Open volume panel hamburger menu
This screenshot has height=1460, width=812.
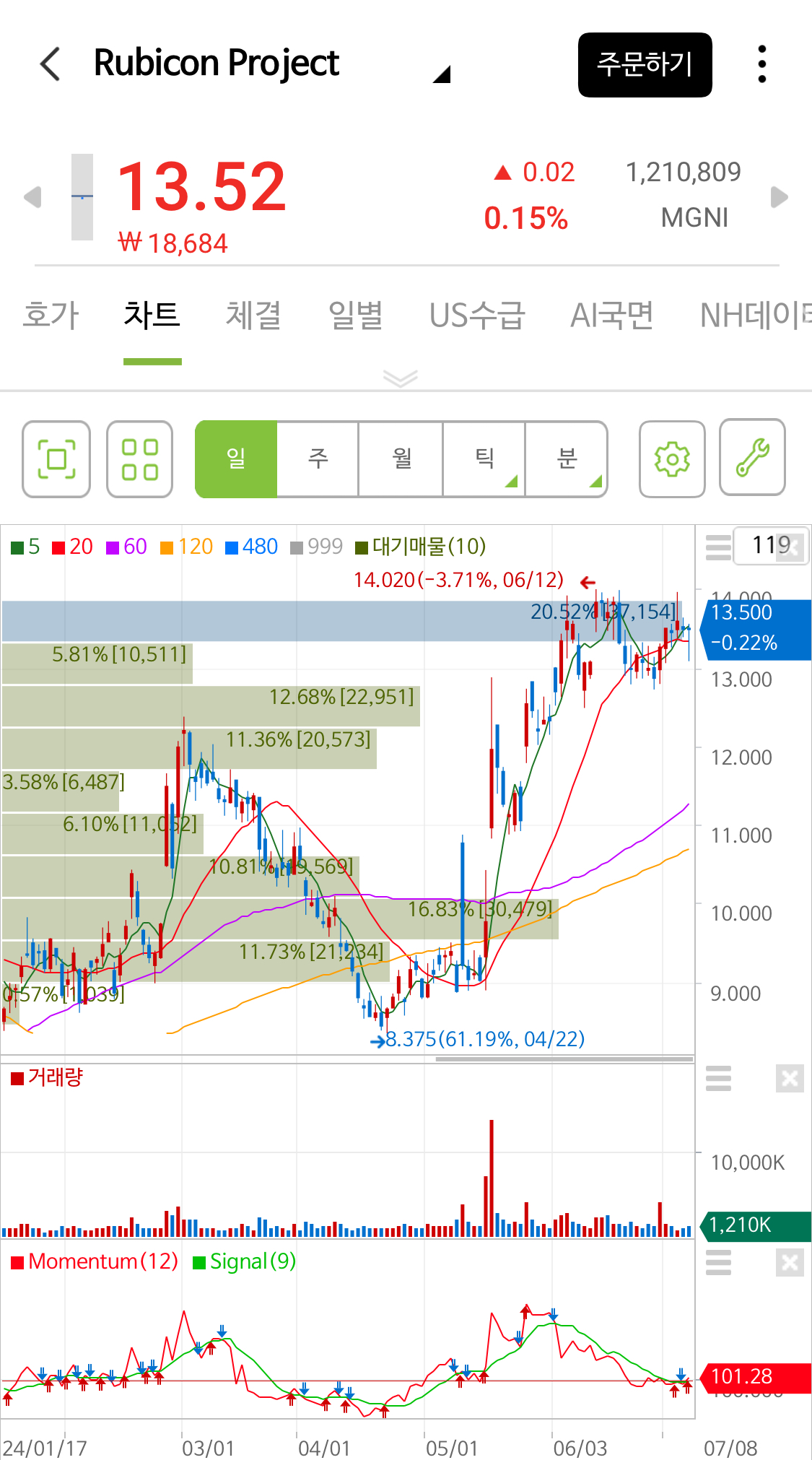coord(718,1078)
